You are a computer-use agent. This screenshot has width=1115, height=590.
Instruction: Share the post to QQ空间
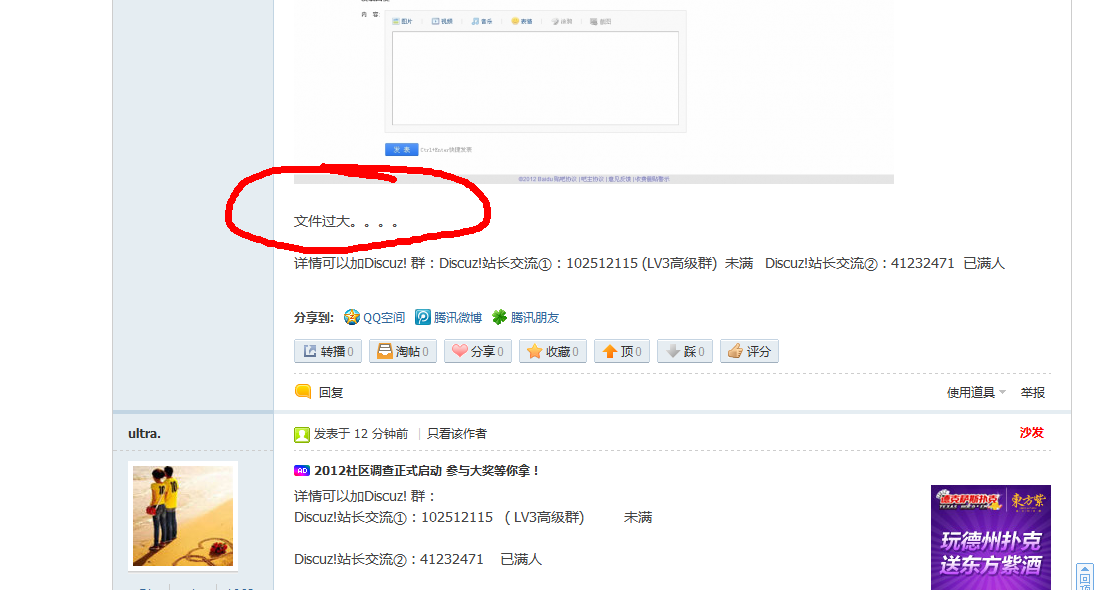pos(377,317)
